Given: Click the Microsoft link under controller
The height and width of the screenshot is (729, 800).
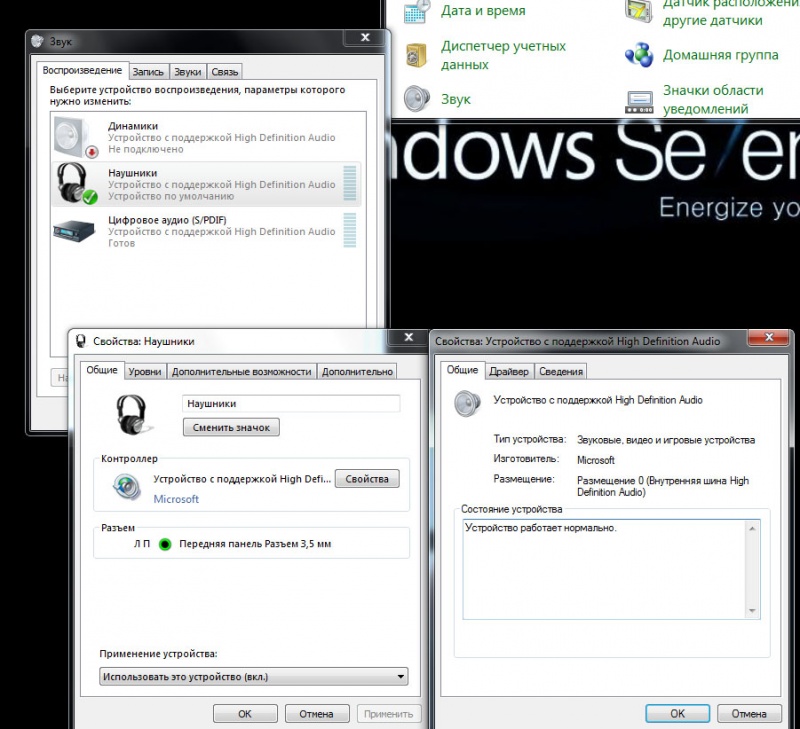Looking at the screenshot, I should (176, 498).
